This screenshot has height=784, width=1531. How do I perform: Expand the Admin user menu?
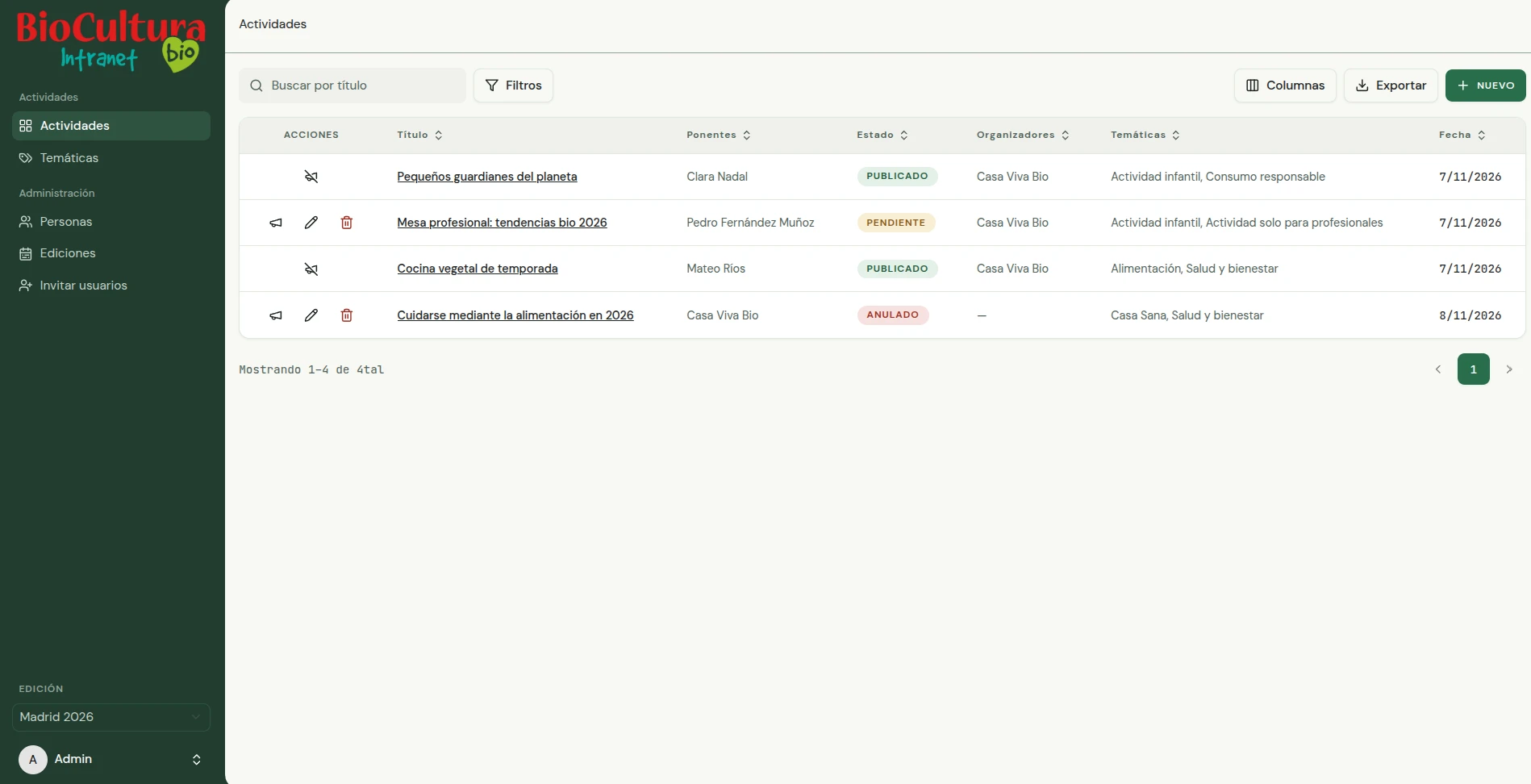pyautogui.click(x=111, y=759)
